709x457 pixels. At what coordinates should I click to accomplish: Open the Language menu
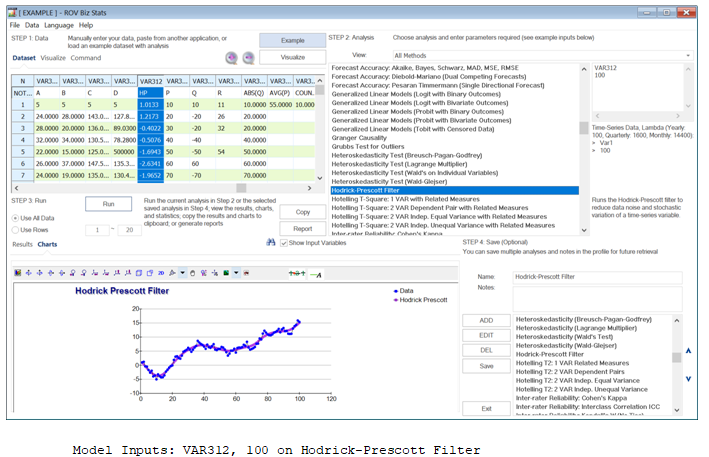[59, 25]
